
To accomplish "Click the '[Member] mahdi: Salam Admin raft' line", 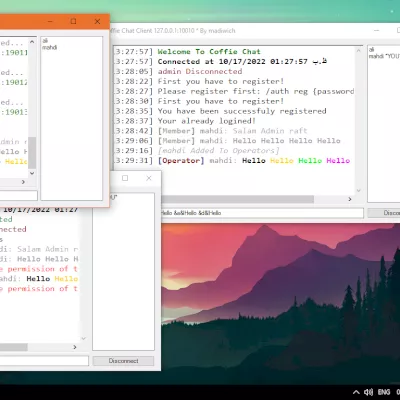I will pyautogui.click(x=233, y=131).
